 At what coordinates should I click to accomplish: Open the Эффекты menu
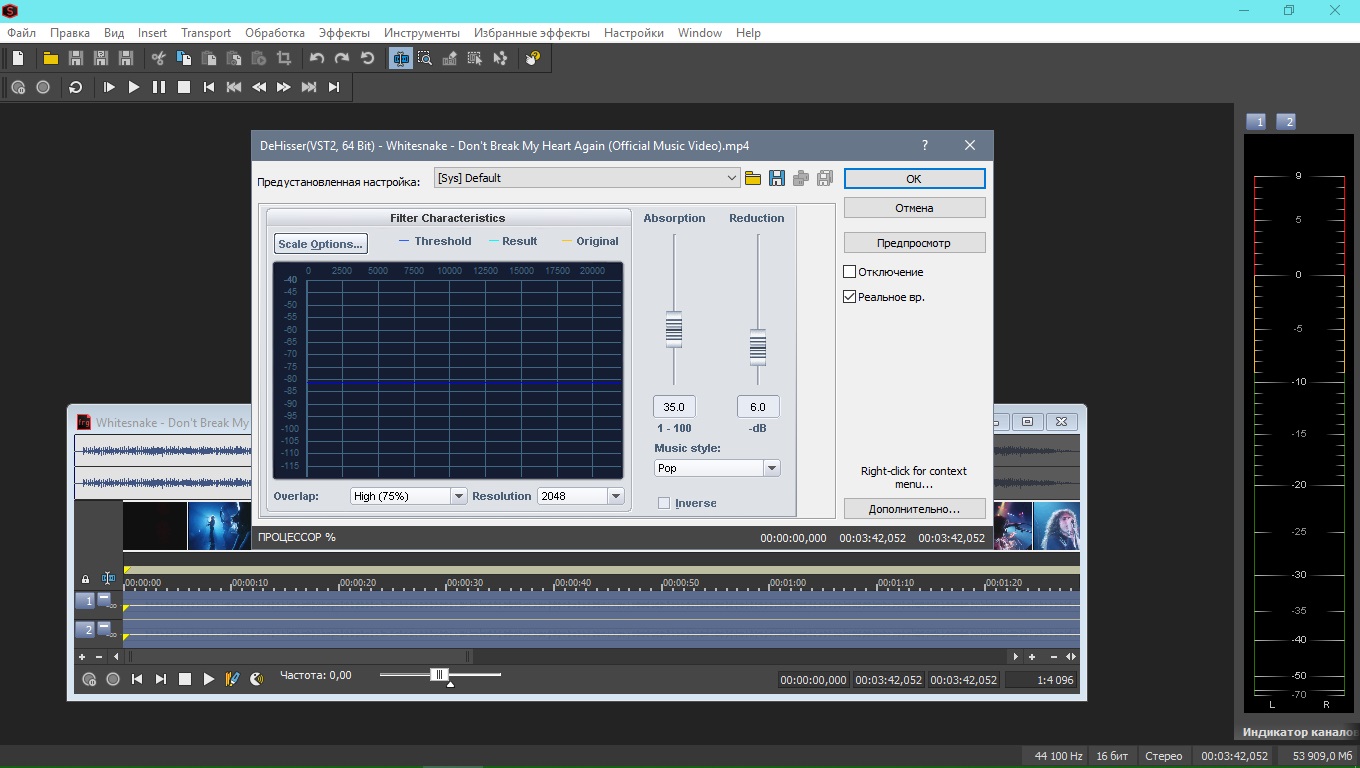[x=344, y=33]
